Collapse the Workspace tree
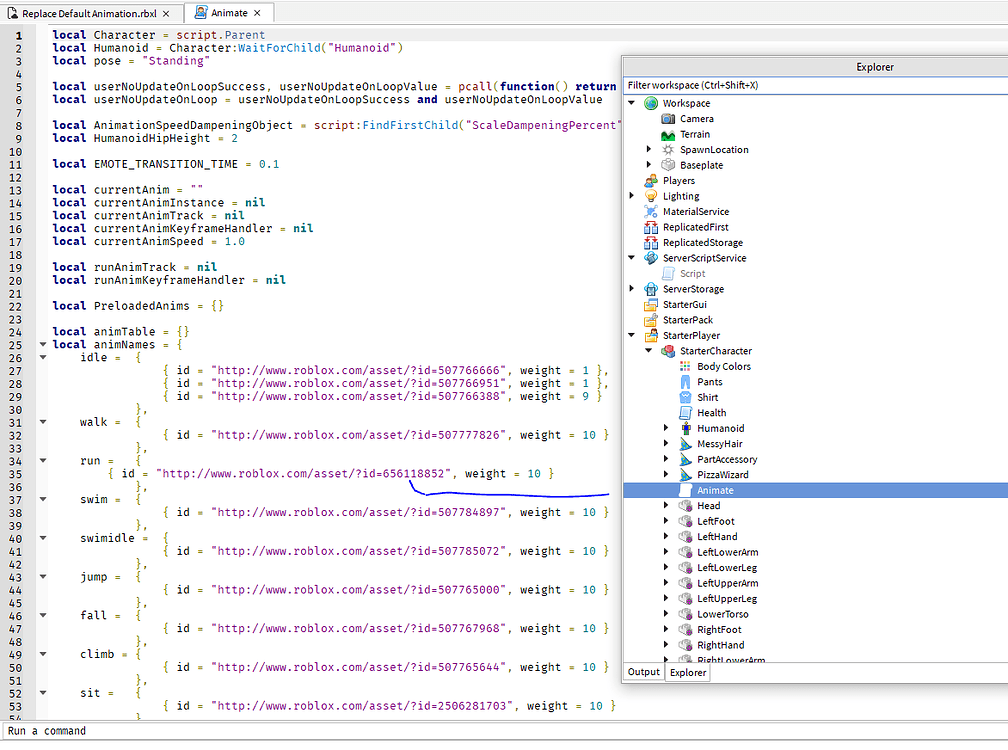Viewport: 1008px width, 750px height. pyautogui.click(x=632, y=103)
